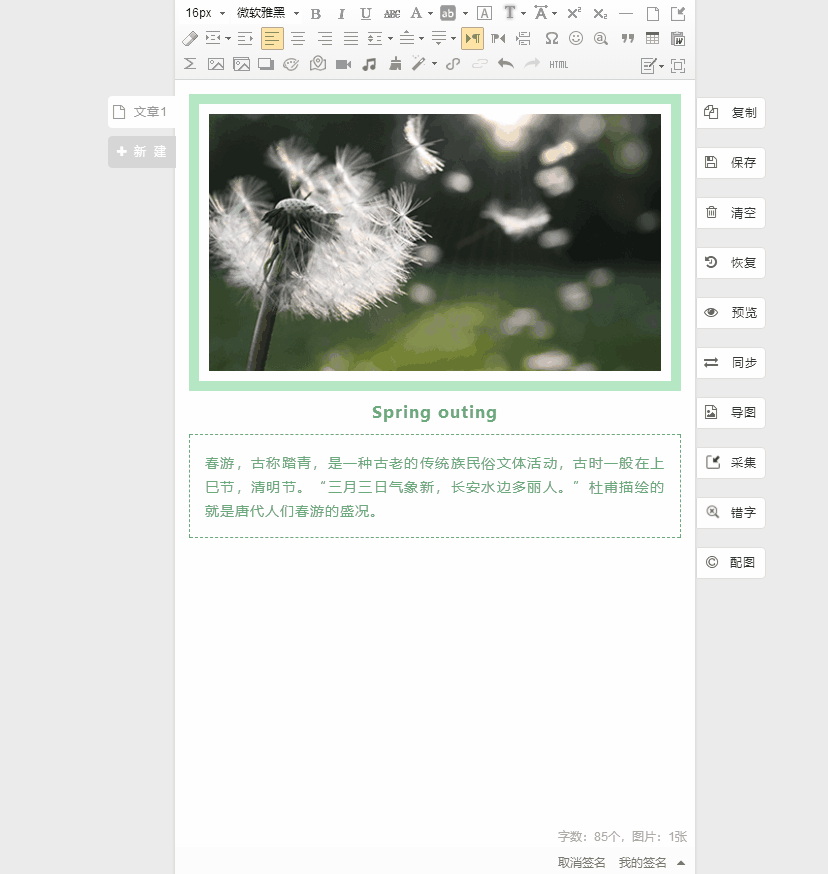
Task: Preview the article using 预览
Action: coord(731,312)
